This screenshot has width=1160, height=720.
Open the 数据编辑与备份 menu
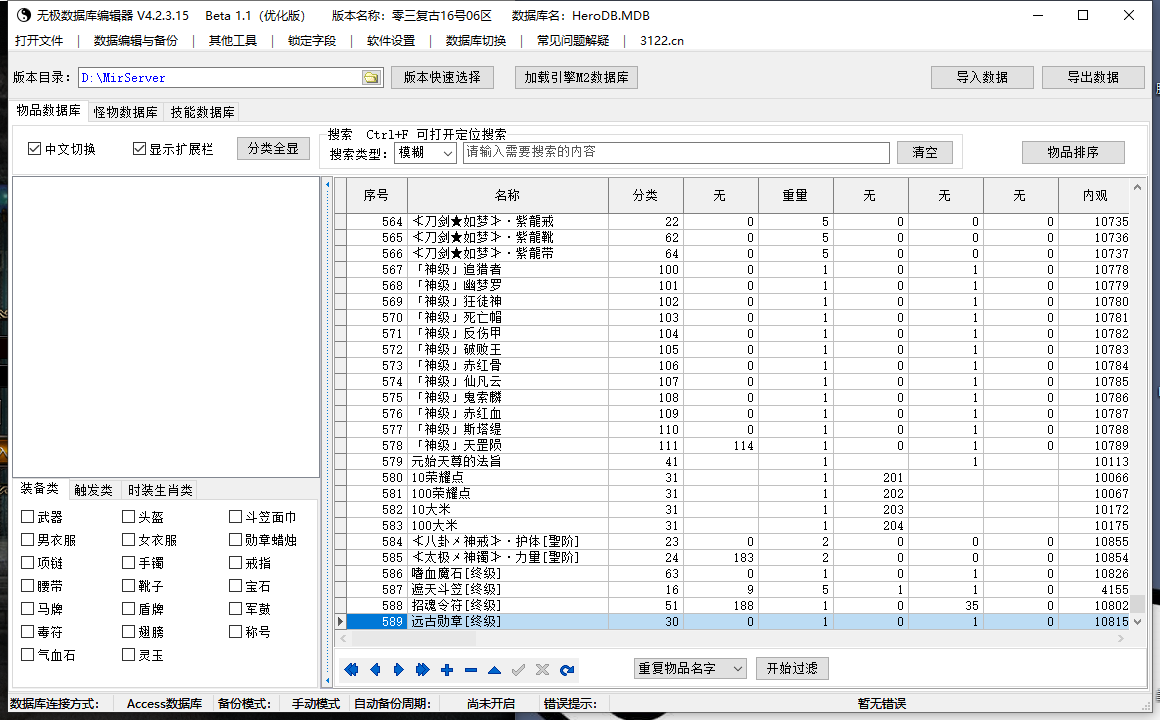(136, 41)
